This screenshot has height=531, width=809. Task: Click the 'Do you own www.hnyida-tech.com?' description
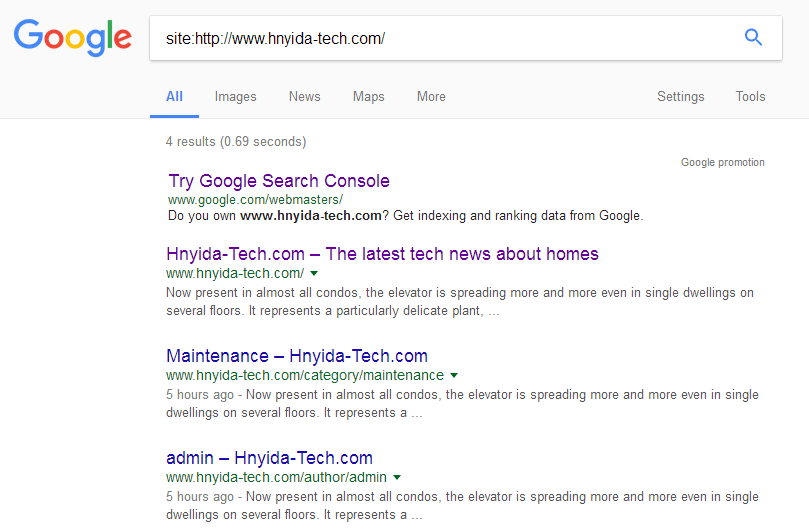(406, 216)
